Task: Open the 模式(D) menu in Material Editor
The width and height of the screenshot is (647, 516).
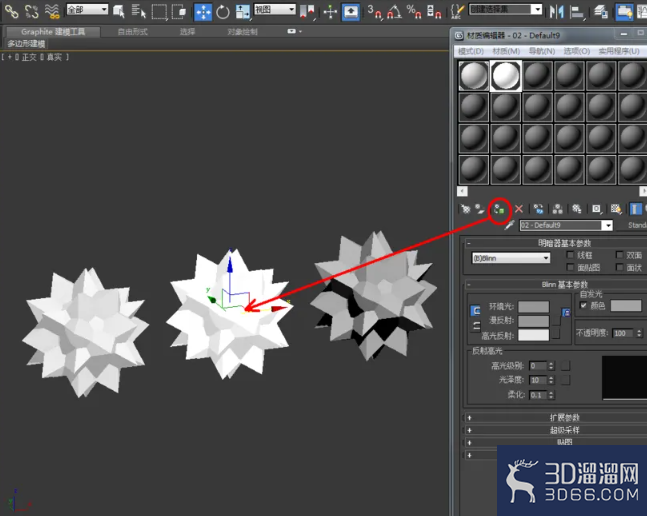Action: (x=471, y=51)
